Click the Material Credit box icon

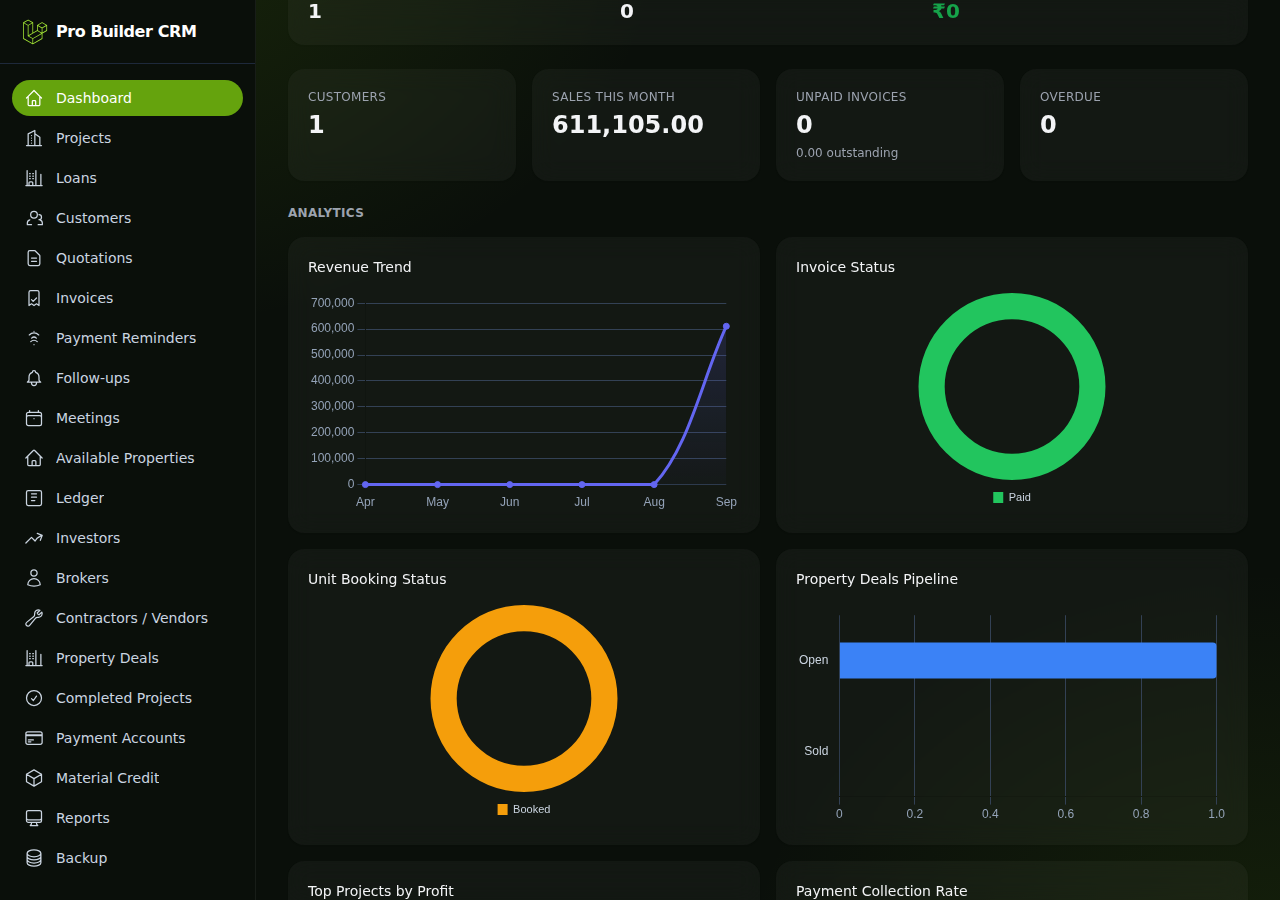click(34, 778)
